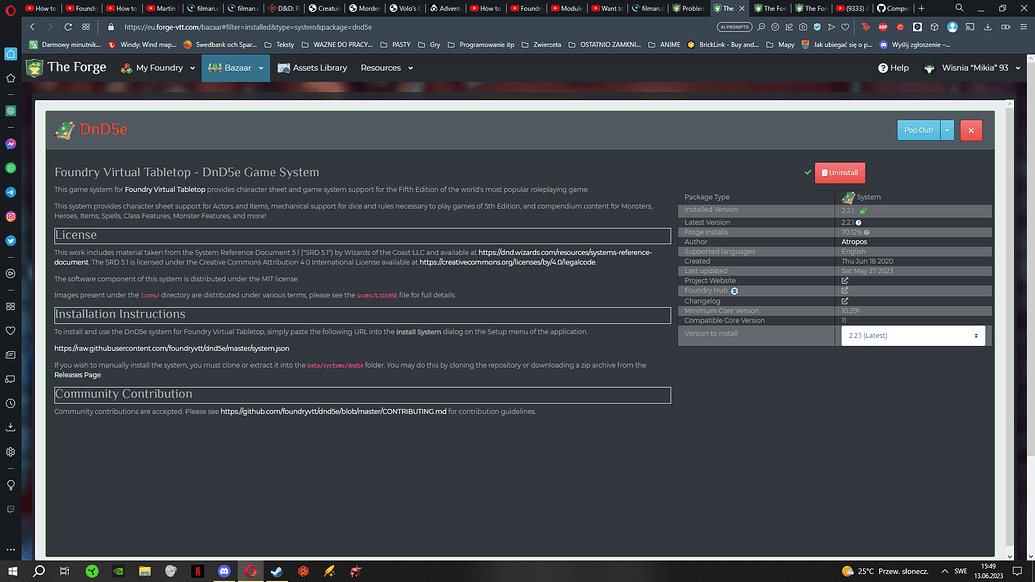Image resolution: width=1035 pixels, height=582 pixels.
Task: Open Foundry Hub external link icon
Action: [844, 290]
